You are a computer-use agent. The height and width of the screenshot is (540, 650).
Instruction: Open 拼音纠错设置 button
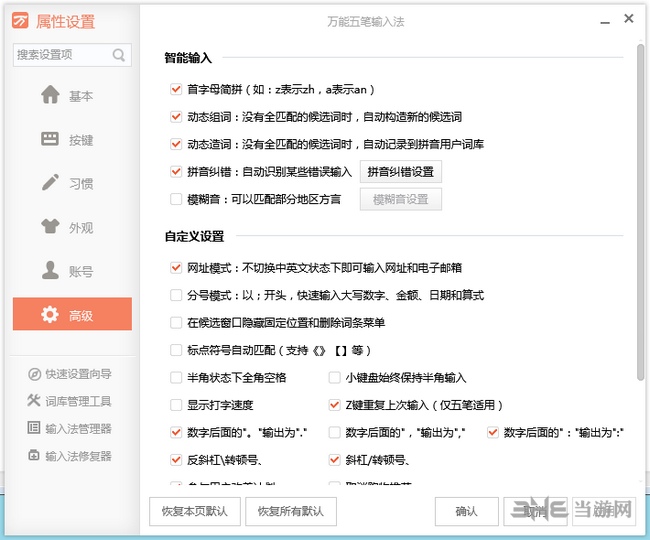[400, 172]
